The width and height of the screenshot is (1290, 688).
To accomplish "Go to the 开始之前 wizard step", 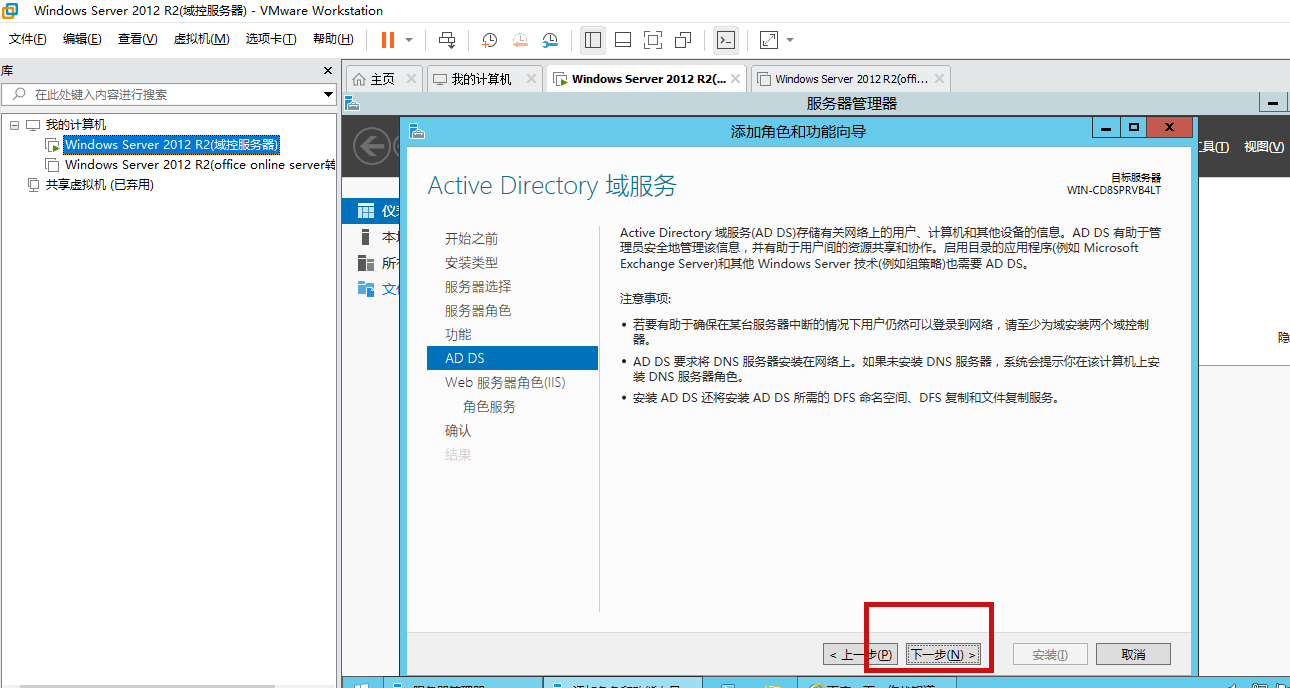I will 471,239.
